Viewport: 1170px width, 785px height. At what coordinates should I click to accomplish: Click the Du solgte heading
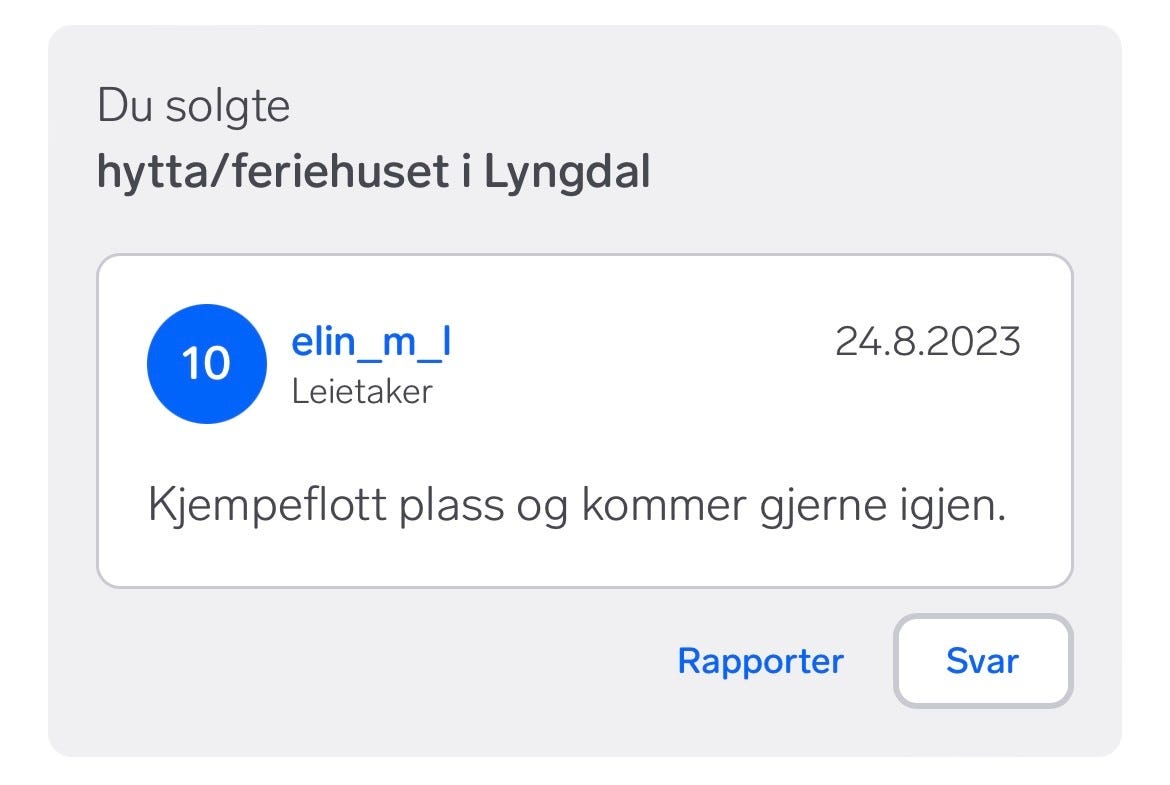pyautogui.click(x=195, y=104)
